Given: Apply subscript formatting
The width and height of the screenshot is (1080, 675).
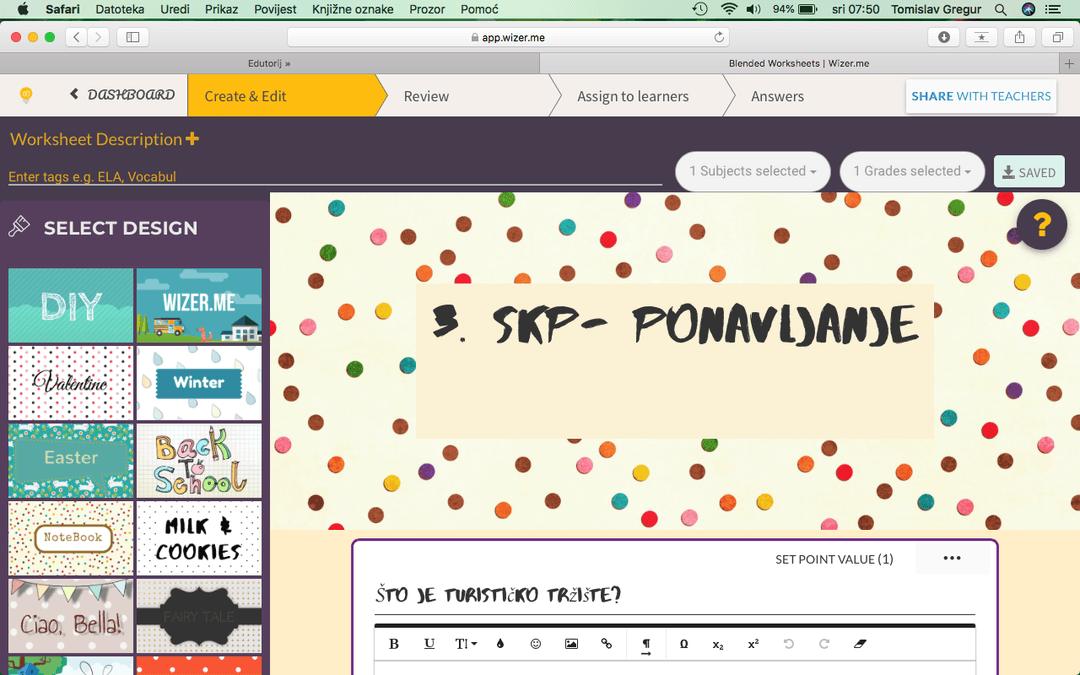Looking at the screenshot, I should click(x=718, y=644).
